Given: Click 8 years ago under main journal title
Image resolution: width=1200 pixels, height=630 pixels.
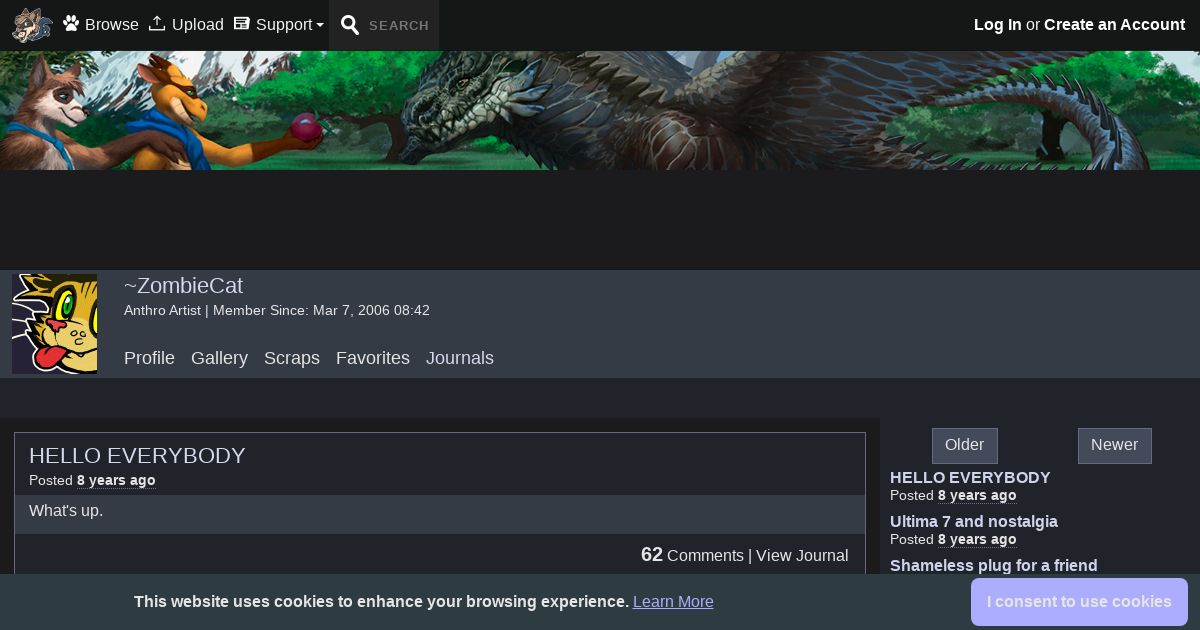Looking at the screenshot, I should pyautogui.click(x=116, y=481).
